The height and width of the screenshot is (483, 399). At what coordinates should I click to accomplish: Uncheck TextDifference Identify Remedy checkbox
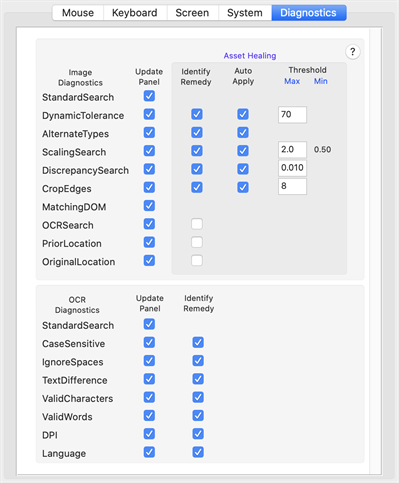click(x=198, y=379)
